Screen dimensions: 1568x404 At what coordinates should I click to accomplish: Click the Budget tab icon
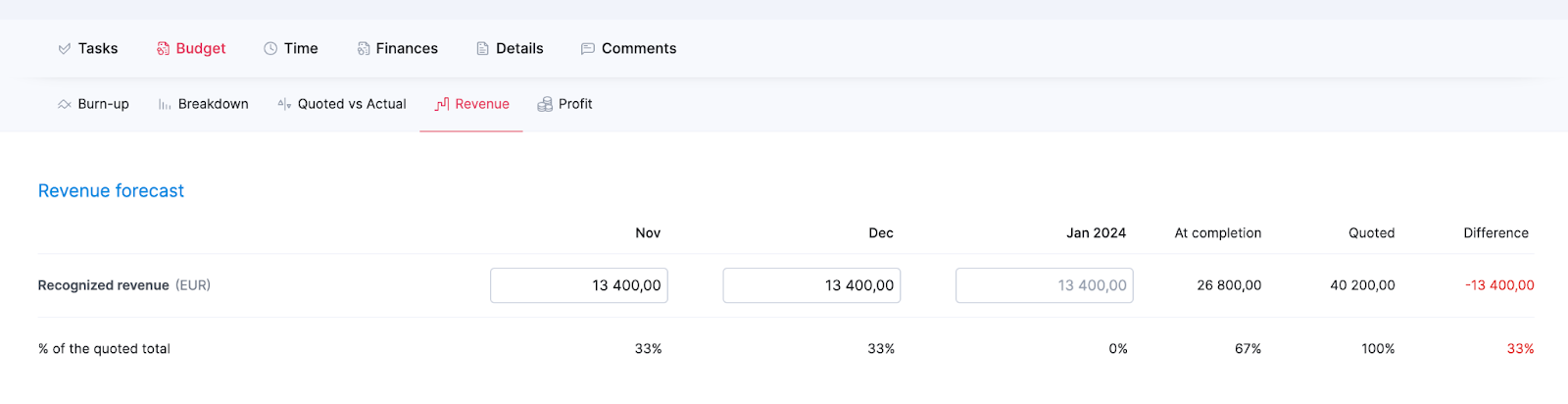(163, 49)
